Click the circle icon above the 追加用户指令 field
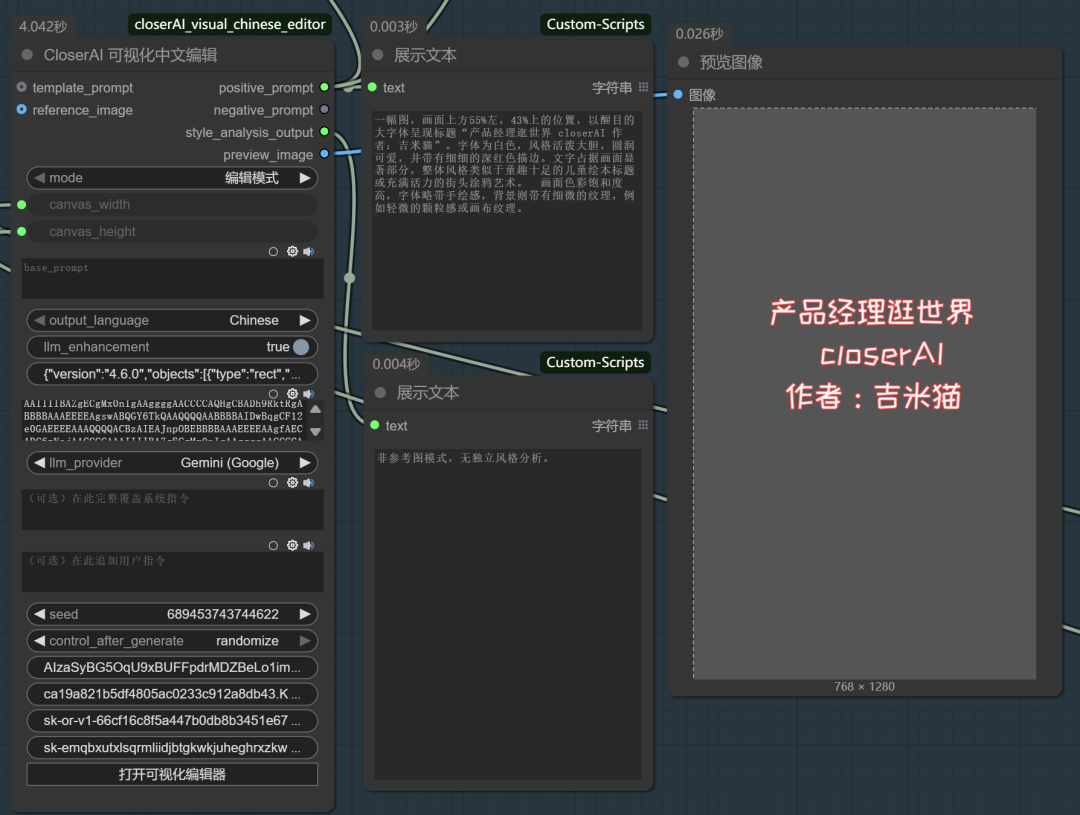 [273, 546]
